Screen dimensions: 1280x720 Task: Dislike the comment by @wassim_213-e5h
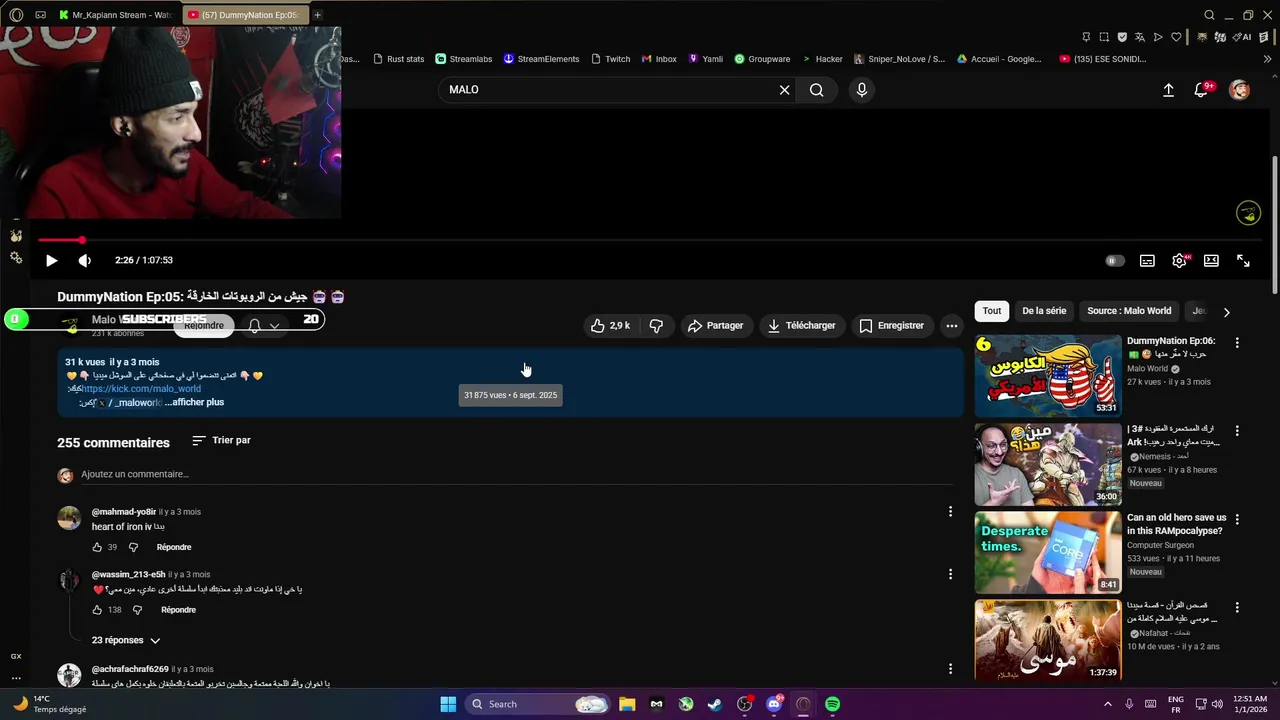pyautogui.click(x=137, y=610)
